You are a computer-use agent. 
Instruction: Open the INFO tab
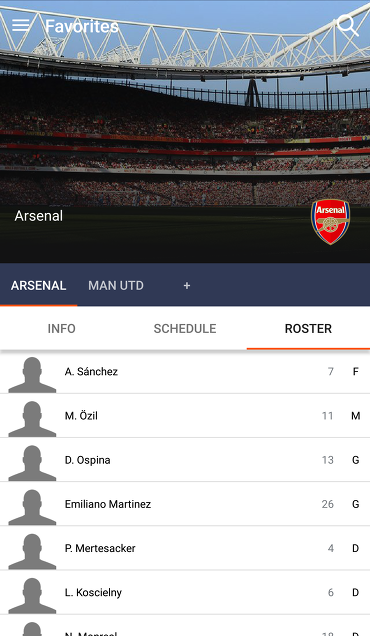tap(62, 329)
